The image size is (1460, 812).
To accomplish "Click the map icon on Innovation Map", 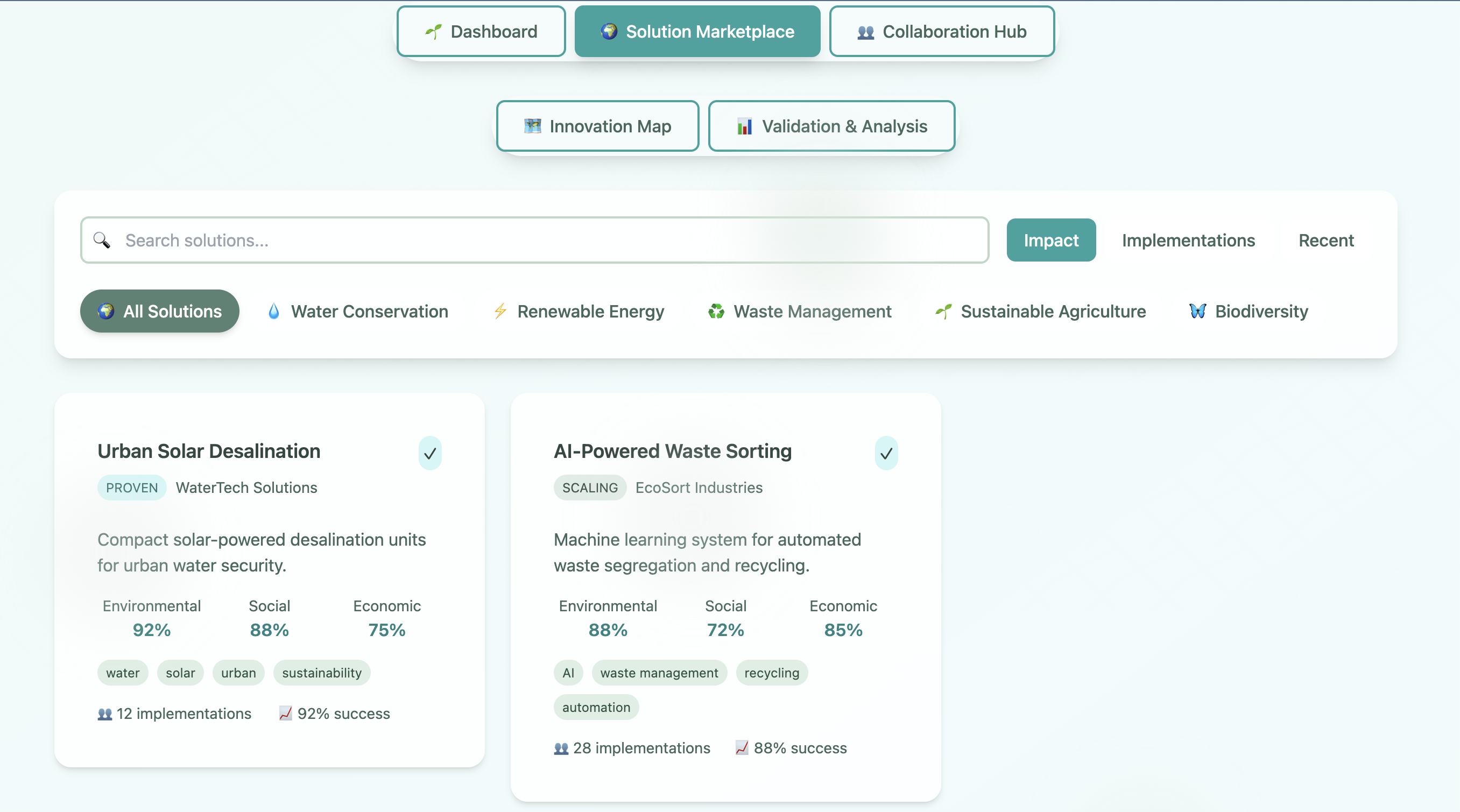I will (532, 126).
